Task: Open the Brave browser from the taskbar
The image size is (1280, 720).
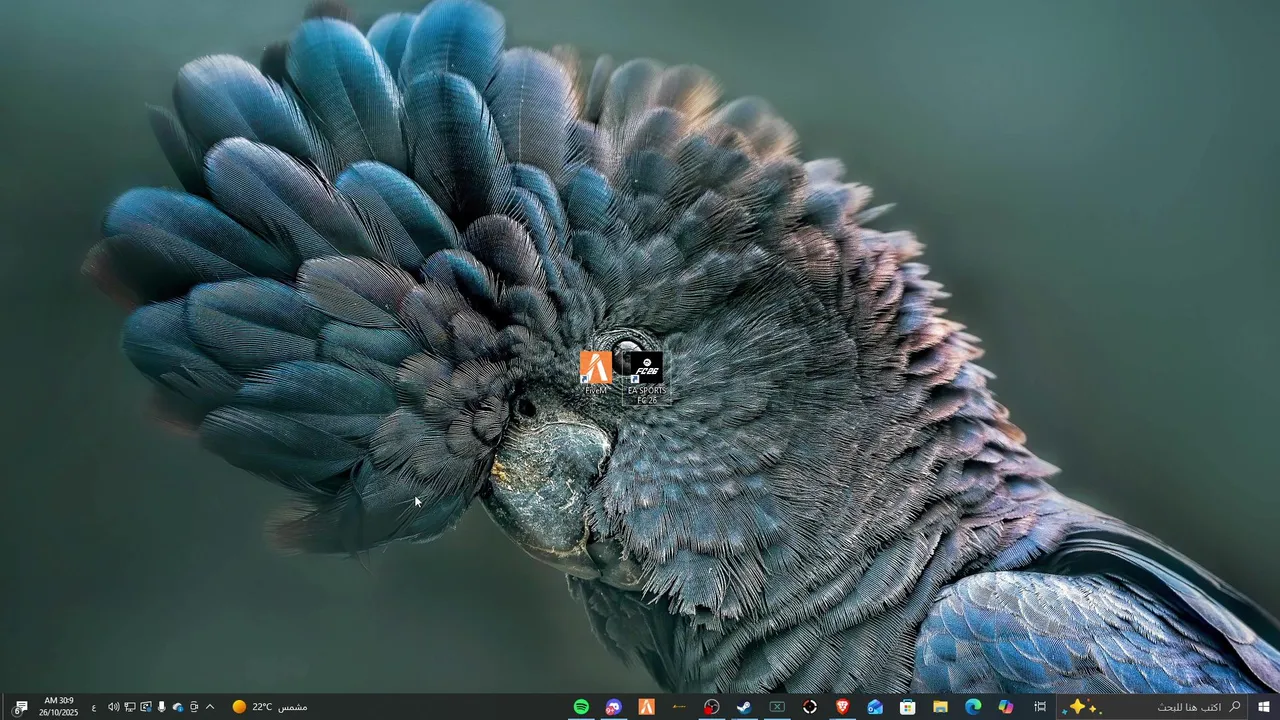Action: (842, 707)
